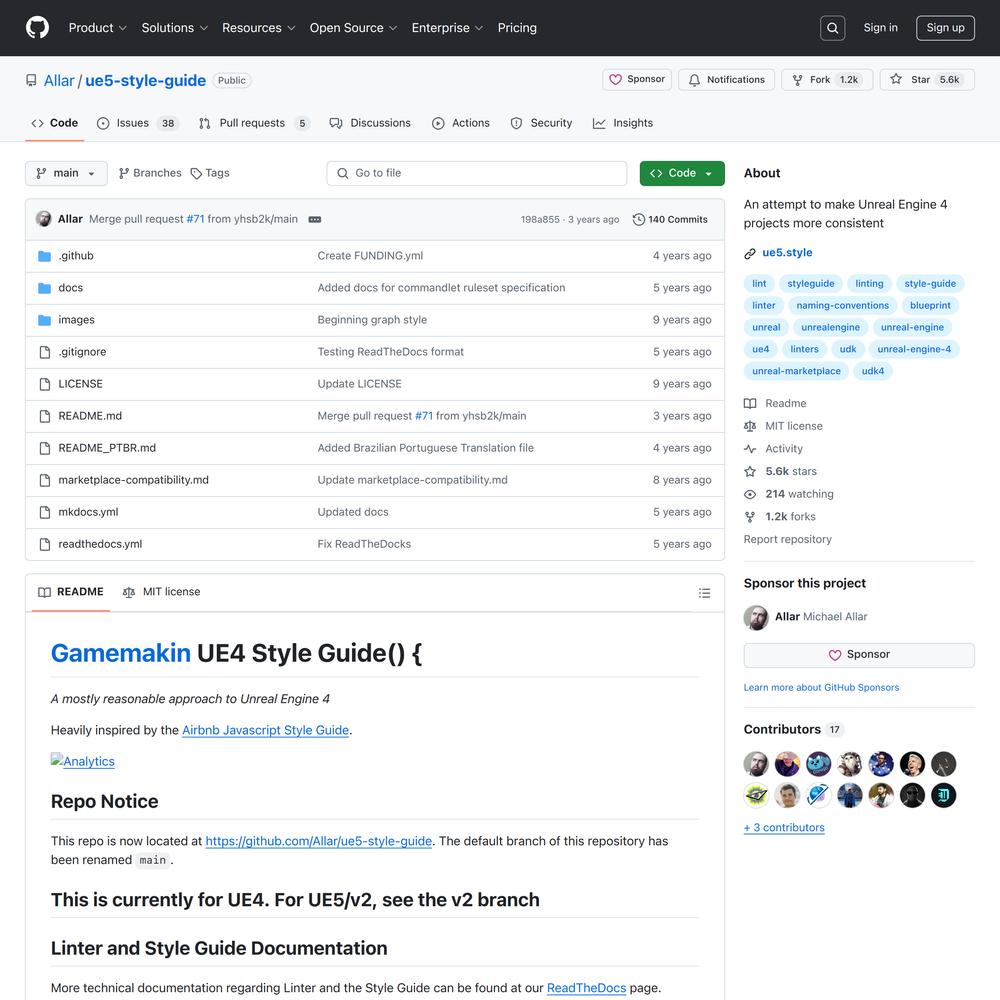Click the search magnifier icon in header

832,28
